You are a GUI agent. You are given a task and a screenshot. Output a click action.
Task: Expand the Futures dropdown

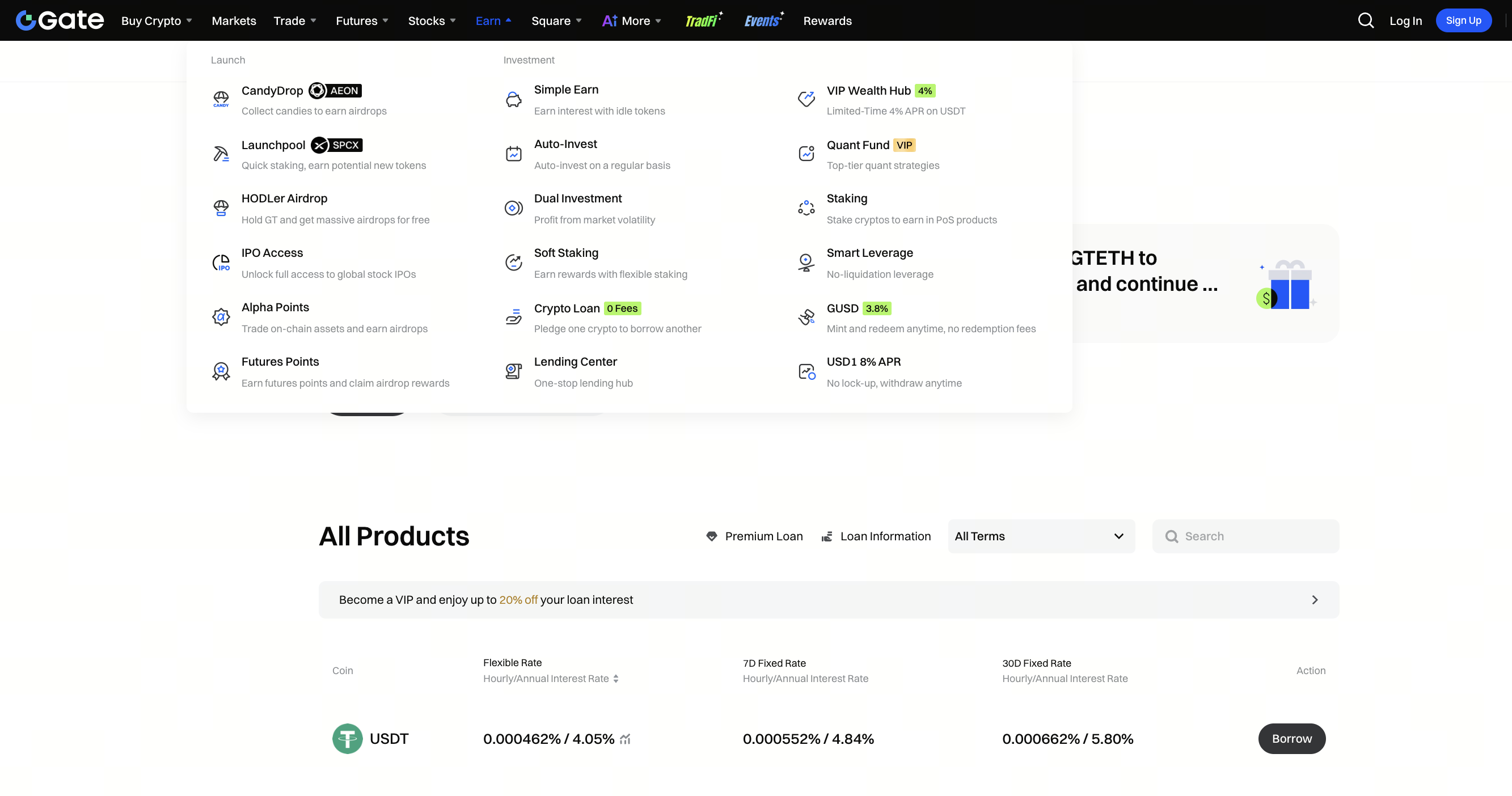pos(362,20)
